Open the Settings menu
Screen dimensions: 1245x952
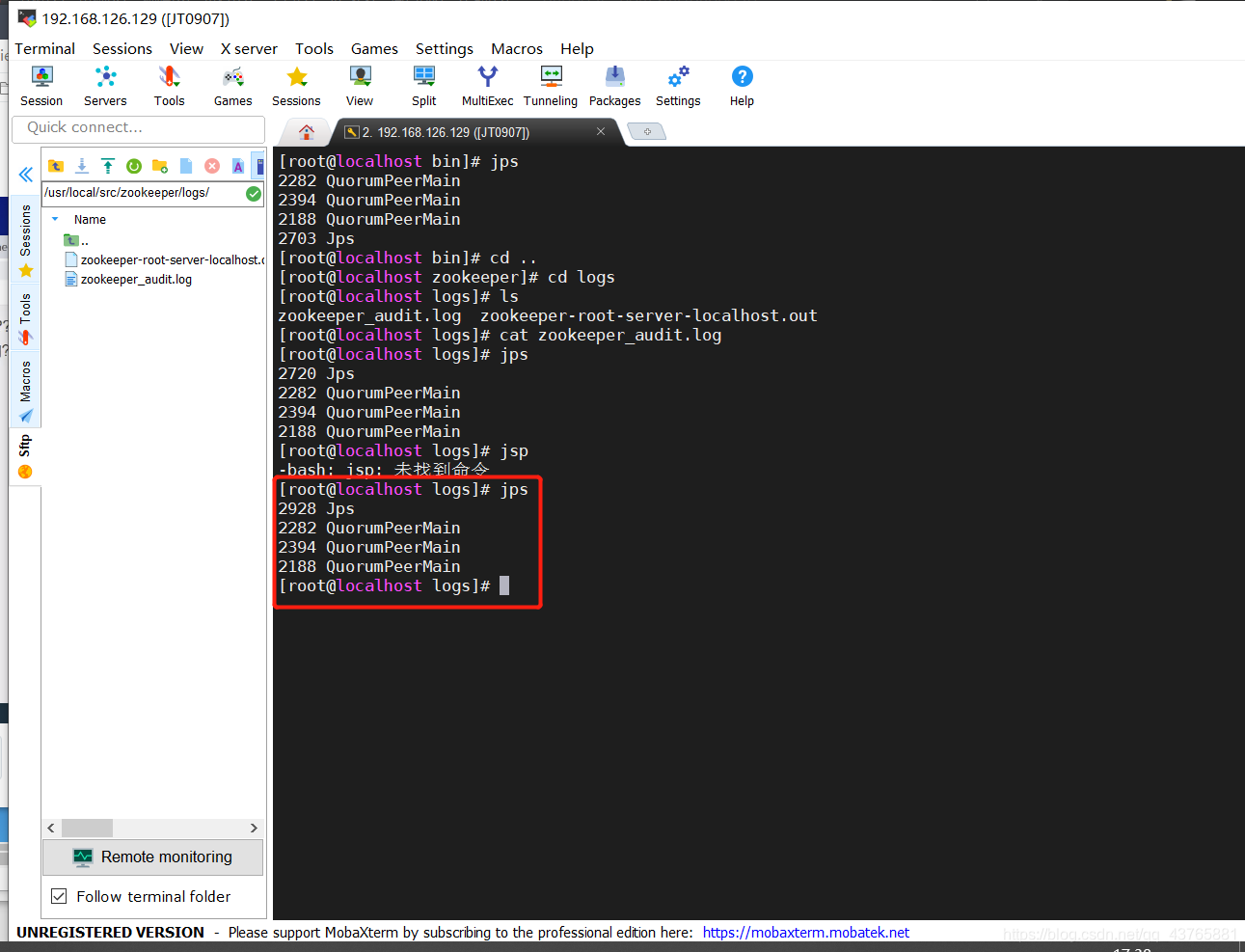click(445, 48)
